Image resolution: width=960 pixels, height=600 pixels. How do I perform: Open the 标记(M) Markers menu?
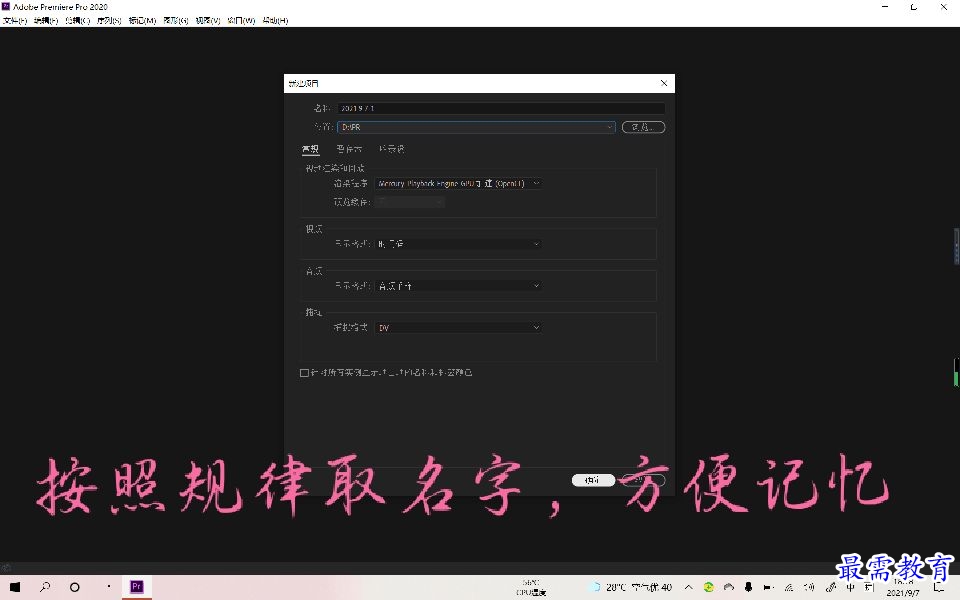[x=142, y=20]
